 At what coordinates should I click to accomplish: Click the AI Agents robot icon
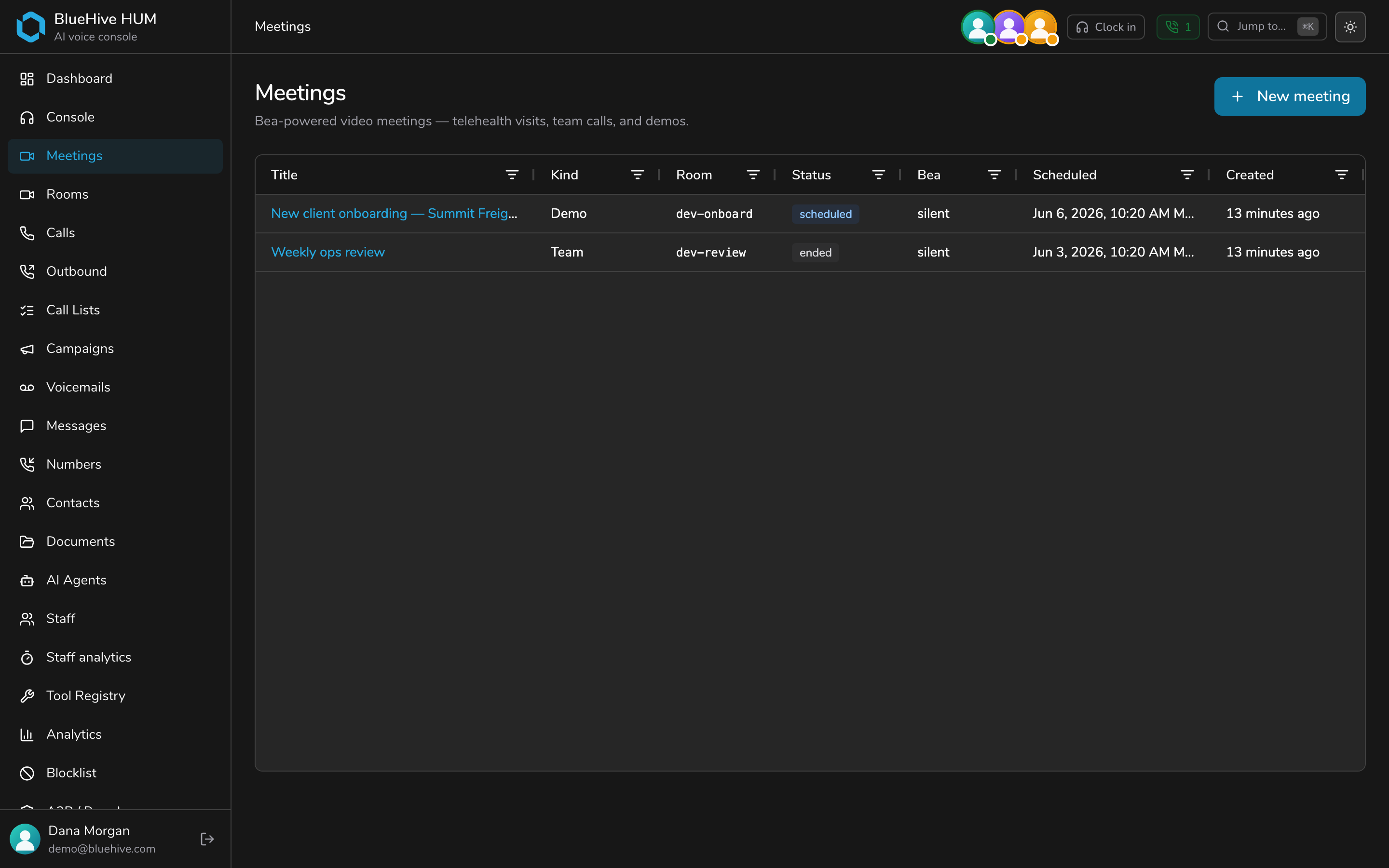(x=27, y=581)
